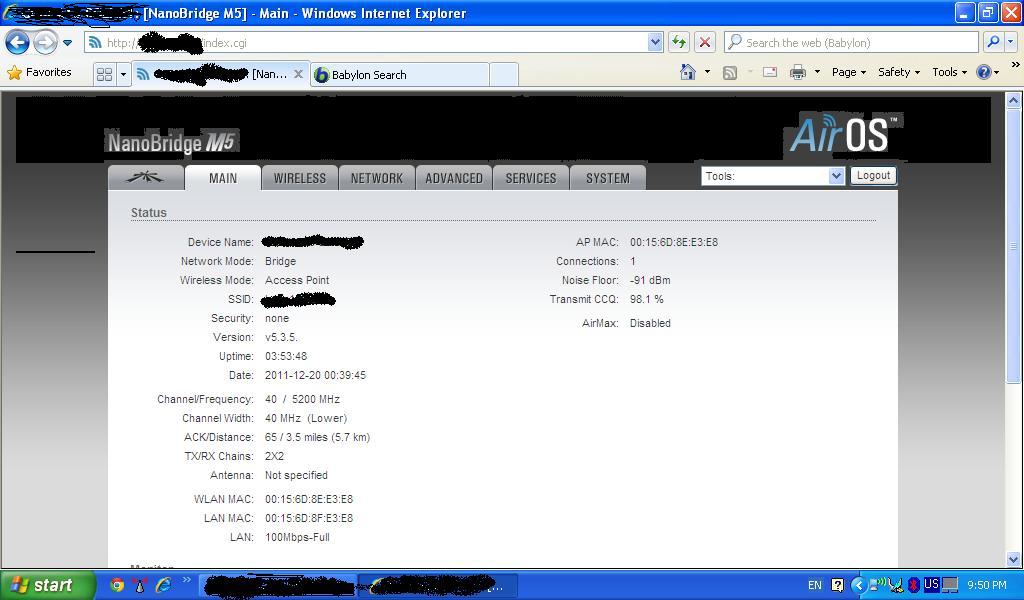Launch Chrome from the quick launch bar

117,585
